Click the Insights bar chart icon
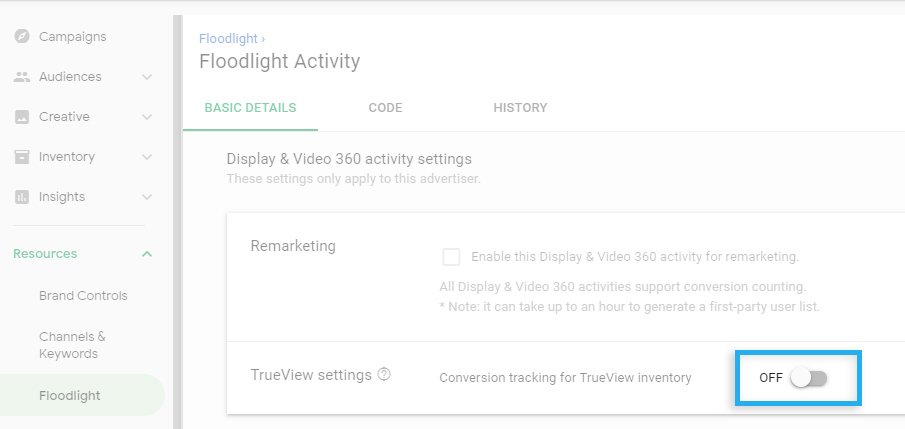 point(21,197)
